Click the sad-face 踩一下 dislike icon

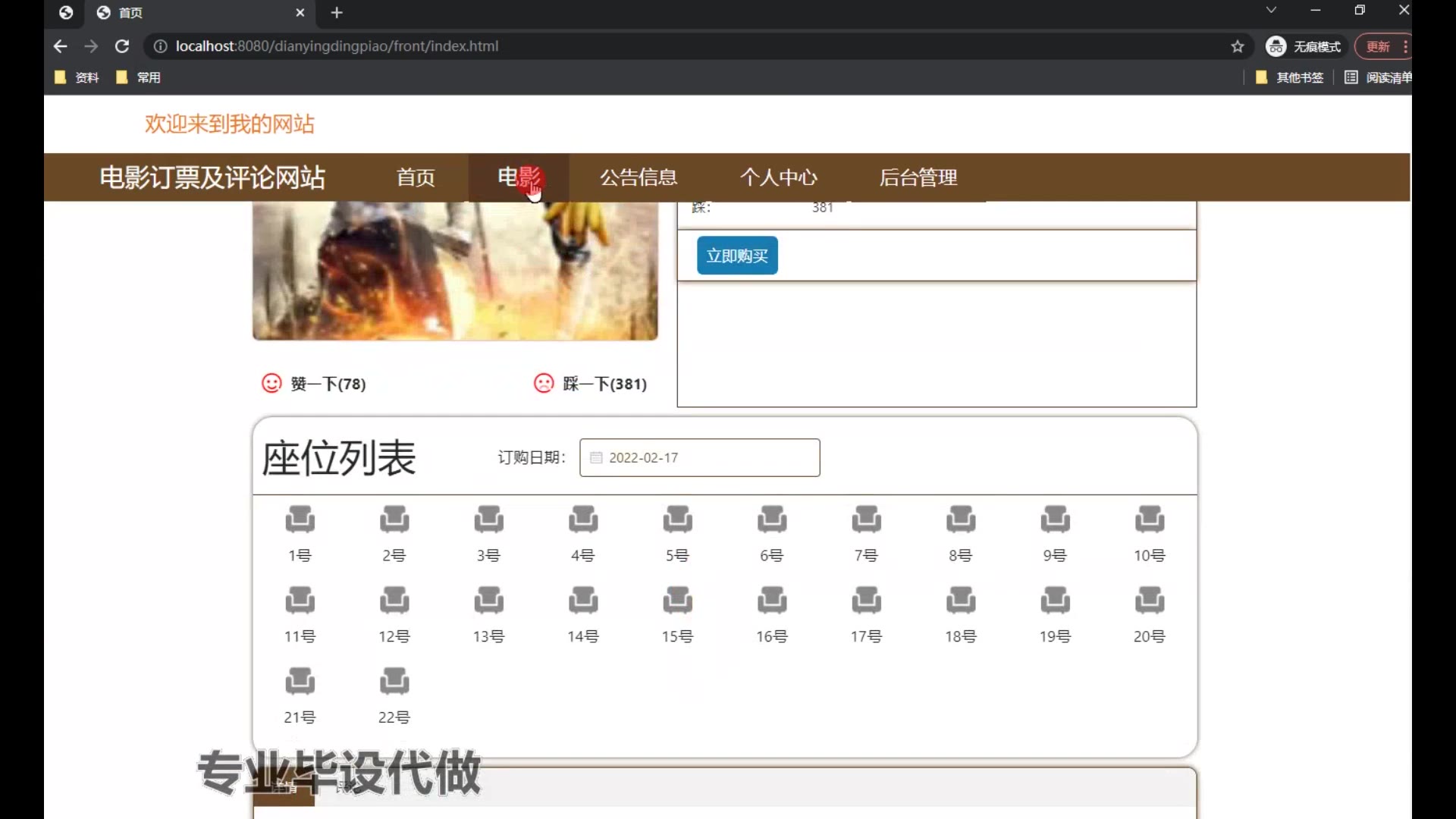(x=544, y=383)
